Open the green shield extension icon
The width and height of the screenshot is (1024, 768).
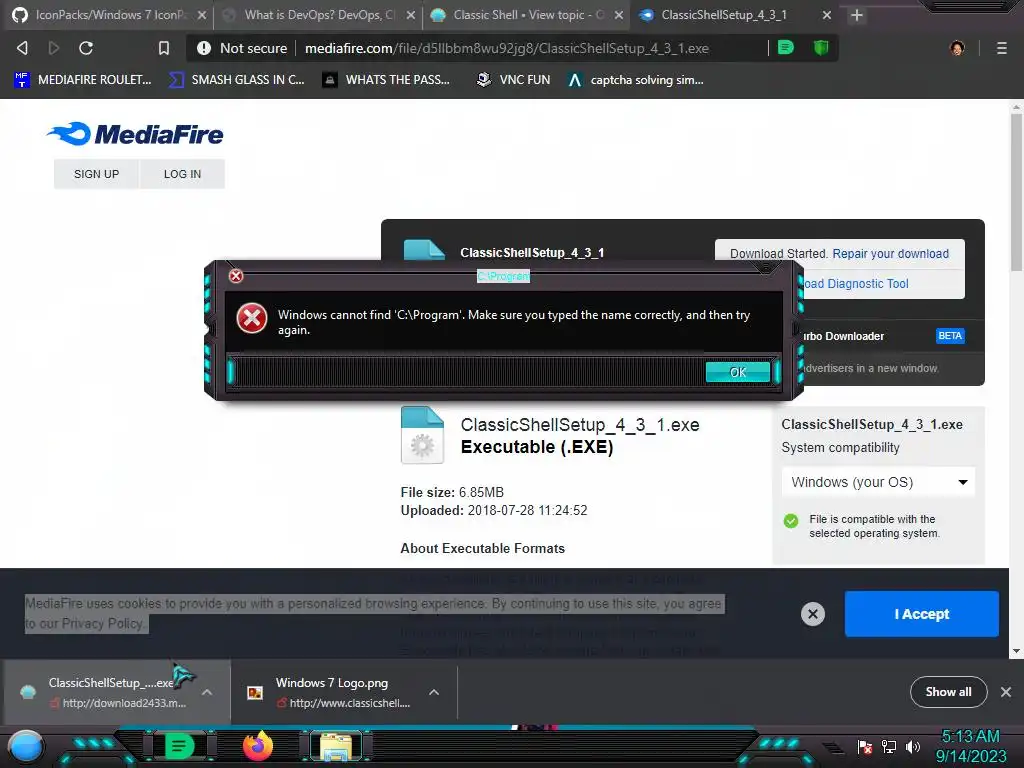pos(821,47)
